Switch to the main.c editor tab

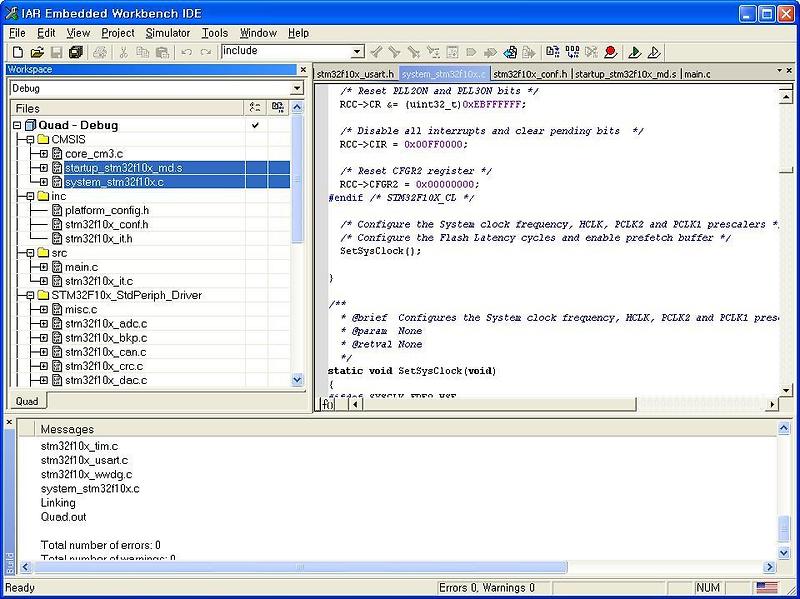pos(697,74)
